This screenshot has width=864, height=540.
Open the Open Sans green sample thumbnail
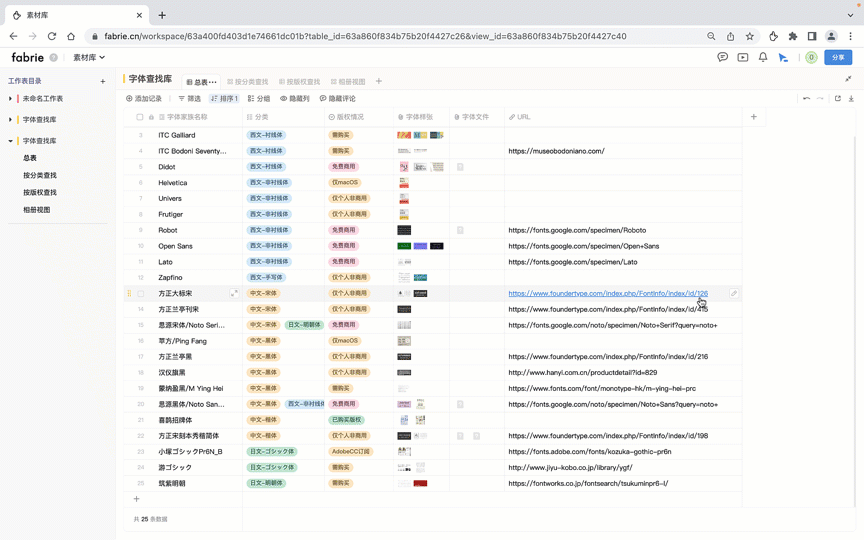point(404,246)
